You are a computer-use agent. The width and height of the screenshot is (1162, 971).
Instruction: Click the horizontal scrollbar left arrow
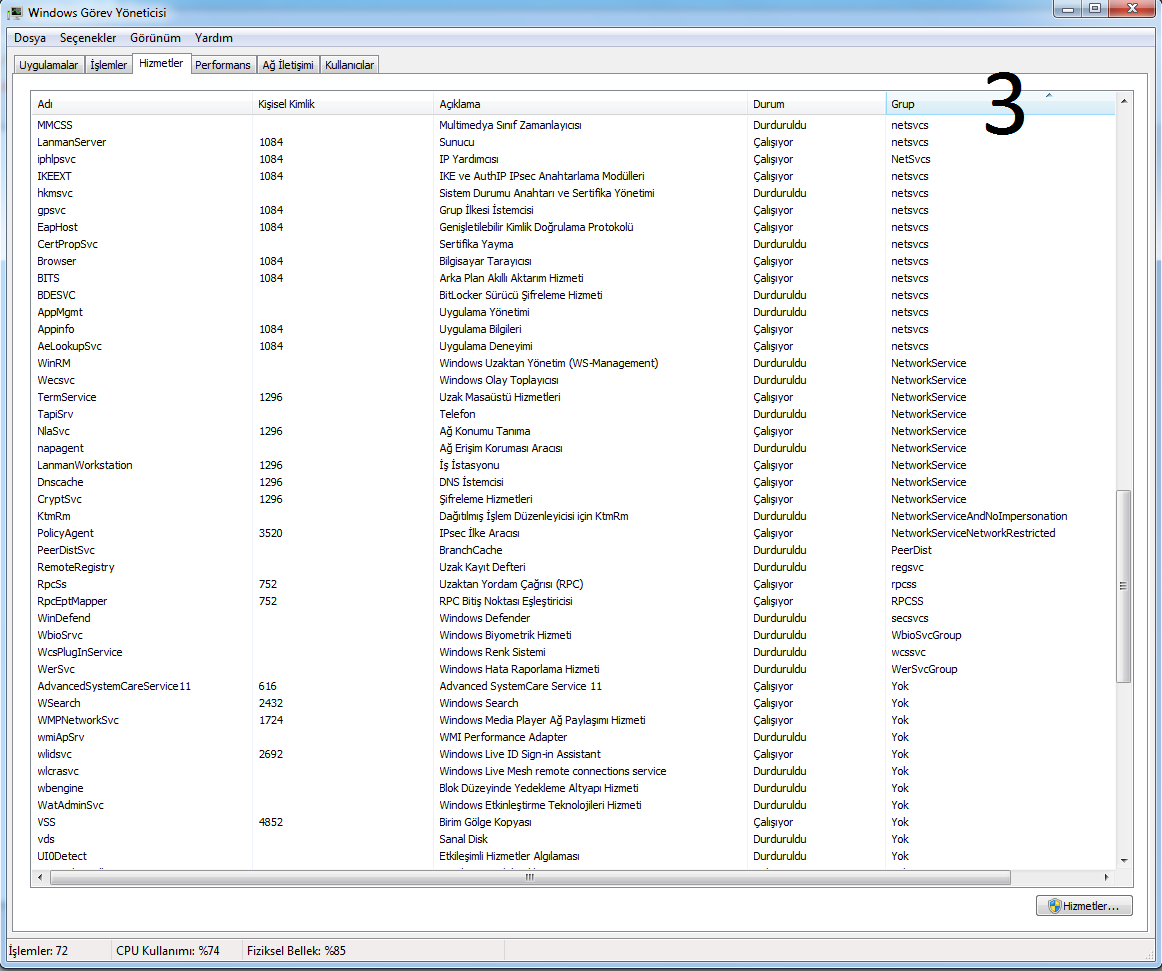pyautogui.click(x=40, y=878)
